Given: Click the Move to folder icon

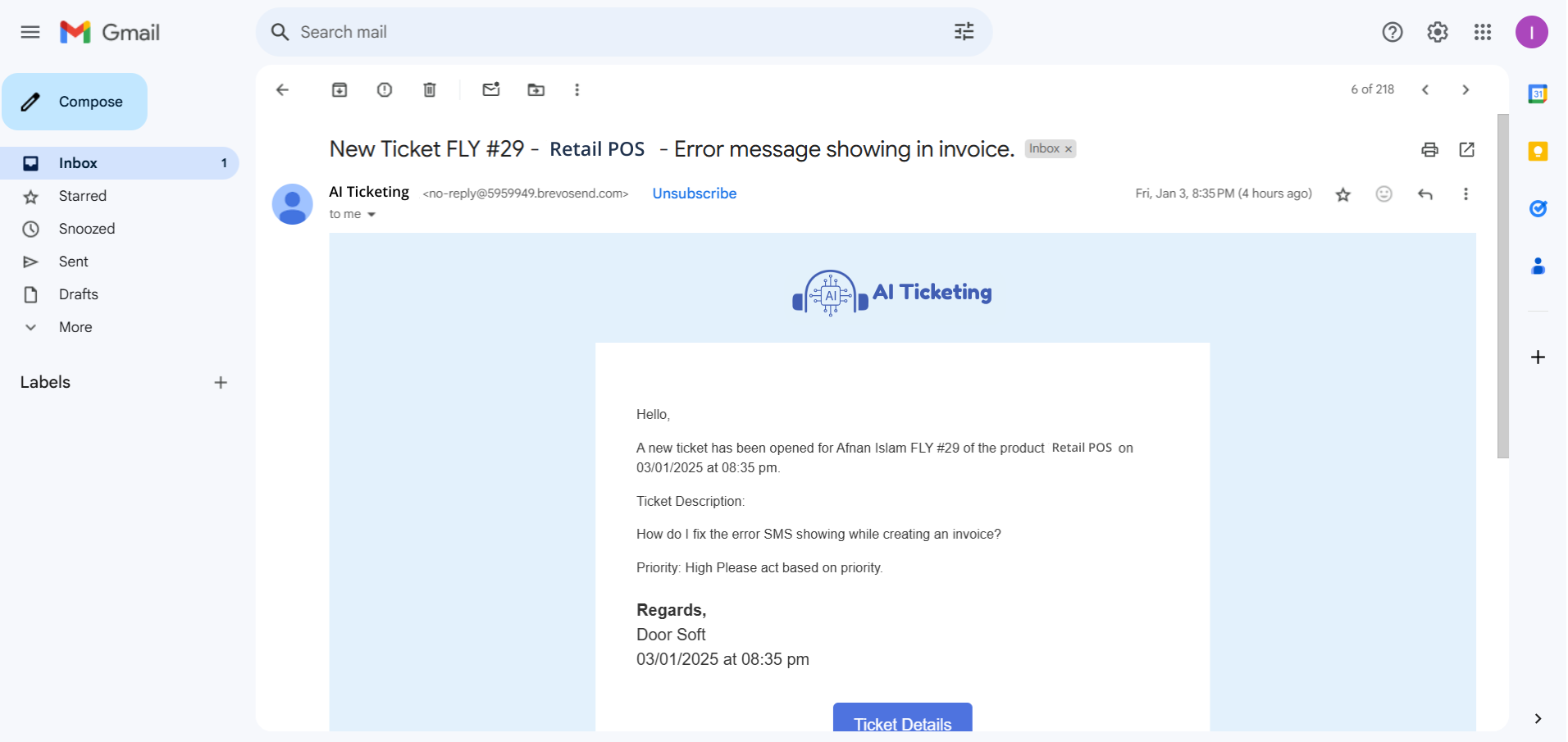Looking at the screenshot, I should tap(536, 90).
